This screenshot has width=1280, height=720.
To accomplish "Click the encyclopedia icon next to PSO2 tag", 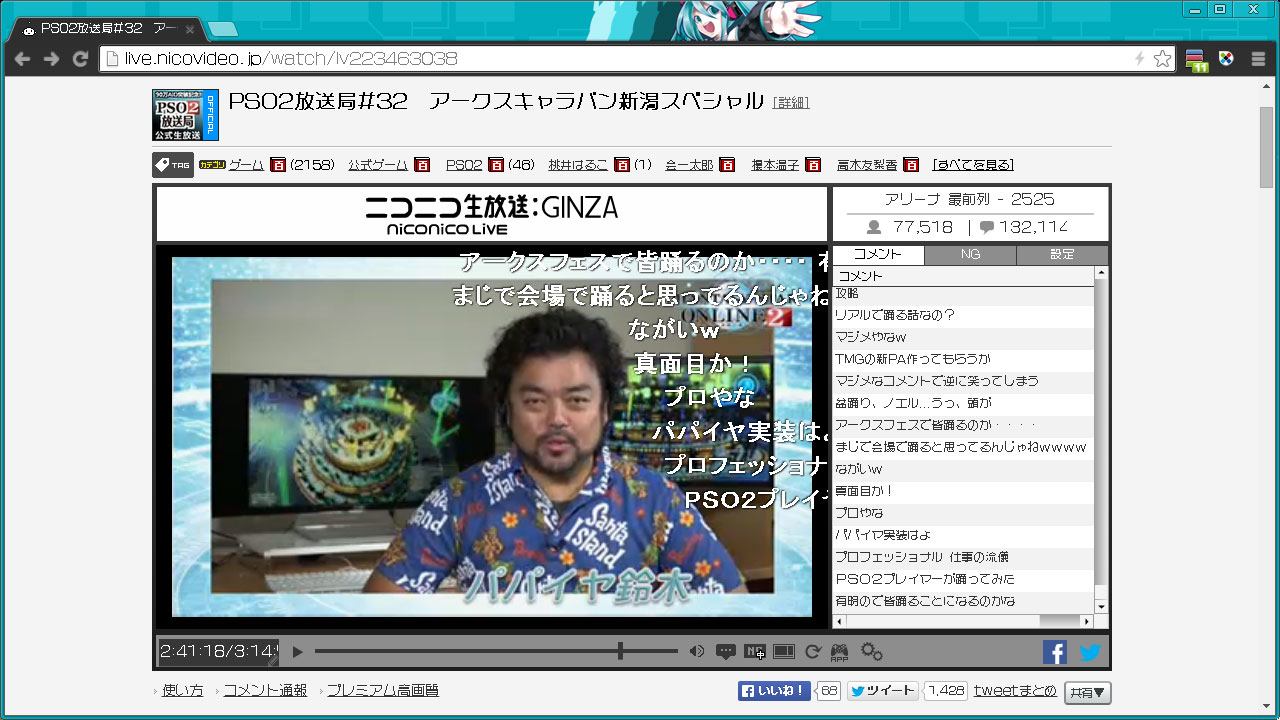I will pos(495,165).
